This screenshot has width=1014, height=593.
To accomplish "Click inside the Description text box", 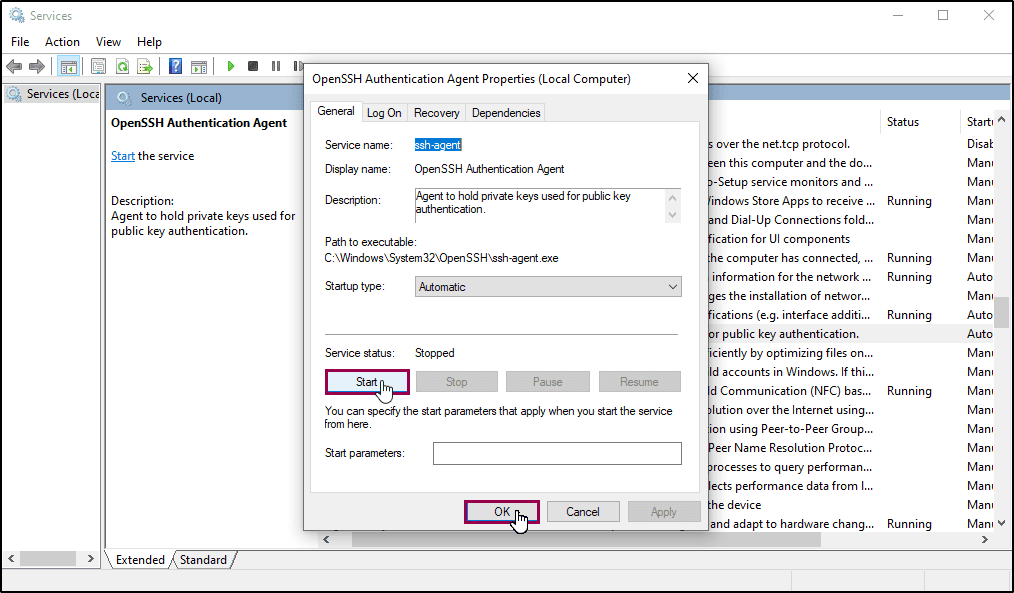I will coord(539,206).
